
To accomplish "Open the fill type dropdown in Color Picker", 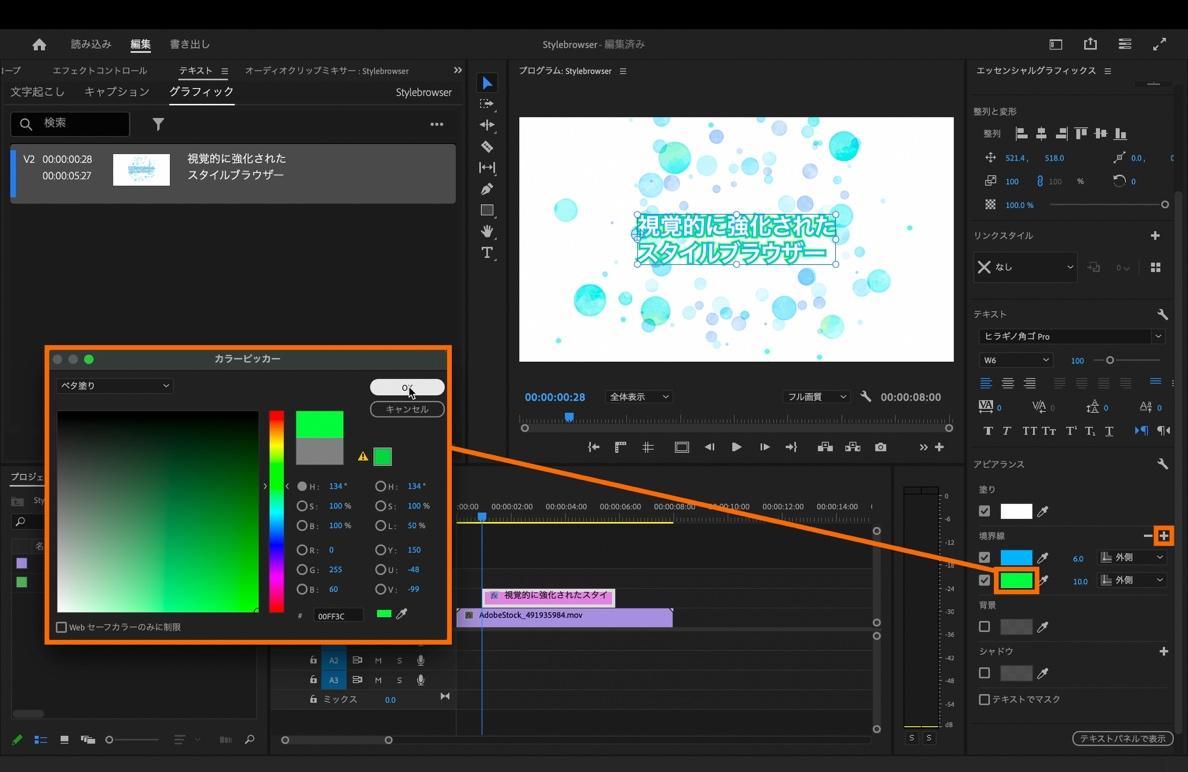I will tap(114, 386).
